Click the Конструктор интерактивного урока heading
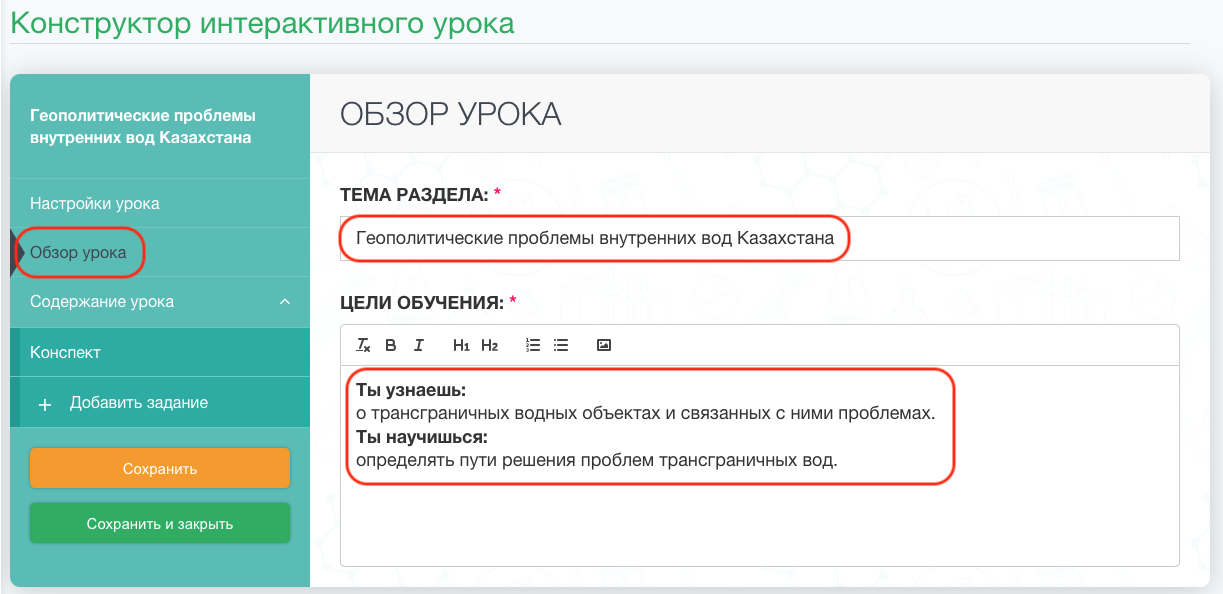1223x594 pixels. click(x=262, y=23)
